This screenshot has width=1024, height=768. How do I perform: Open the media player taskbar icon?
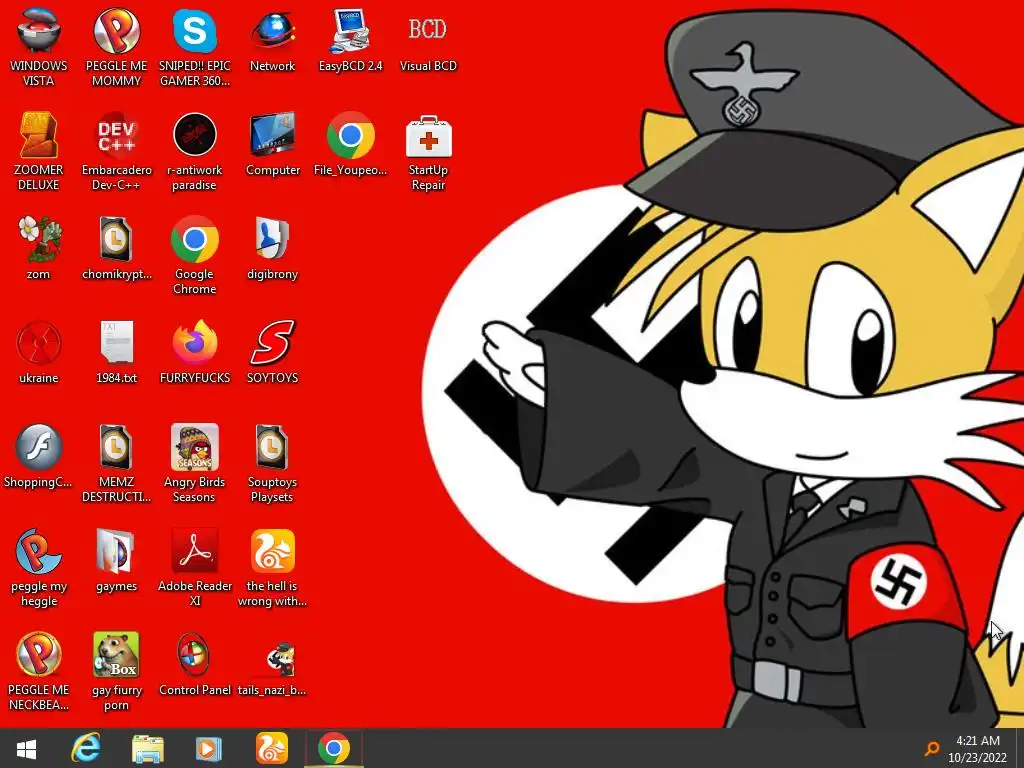pyautogui.click(x=208, y=748)
